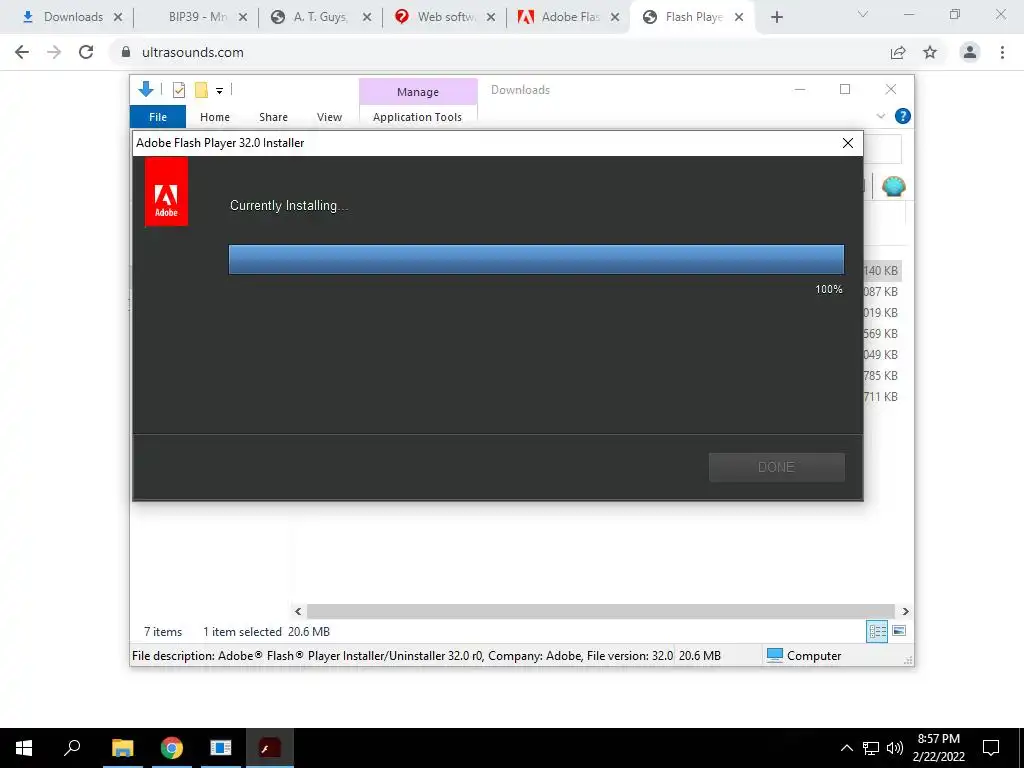Click the Flash installer taskbar icon
This screenshot has width=1024, height=768.
[x=270, y=748]
